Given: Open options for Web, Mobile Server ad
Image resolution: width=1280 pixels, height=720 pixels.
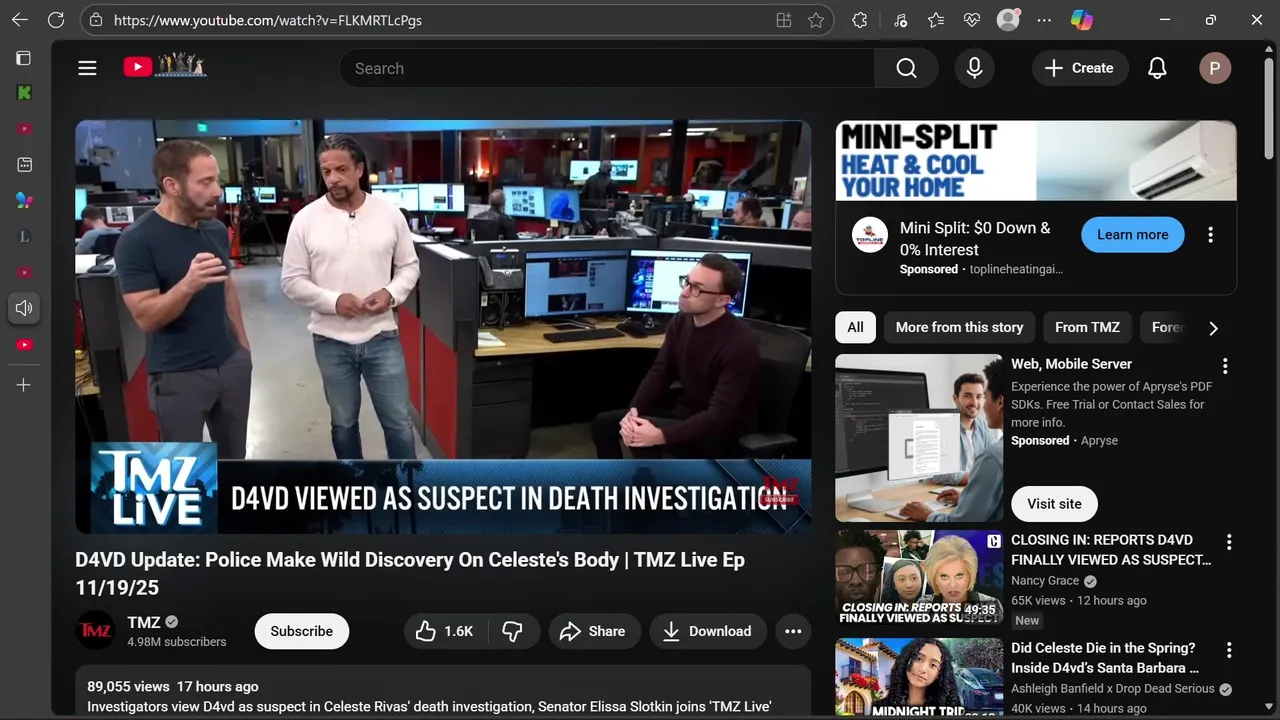Looking at the screenshot, I should 1225,366.
